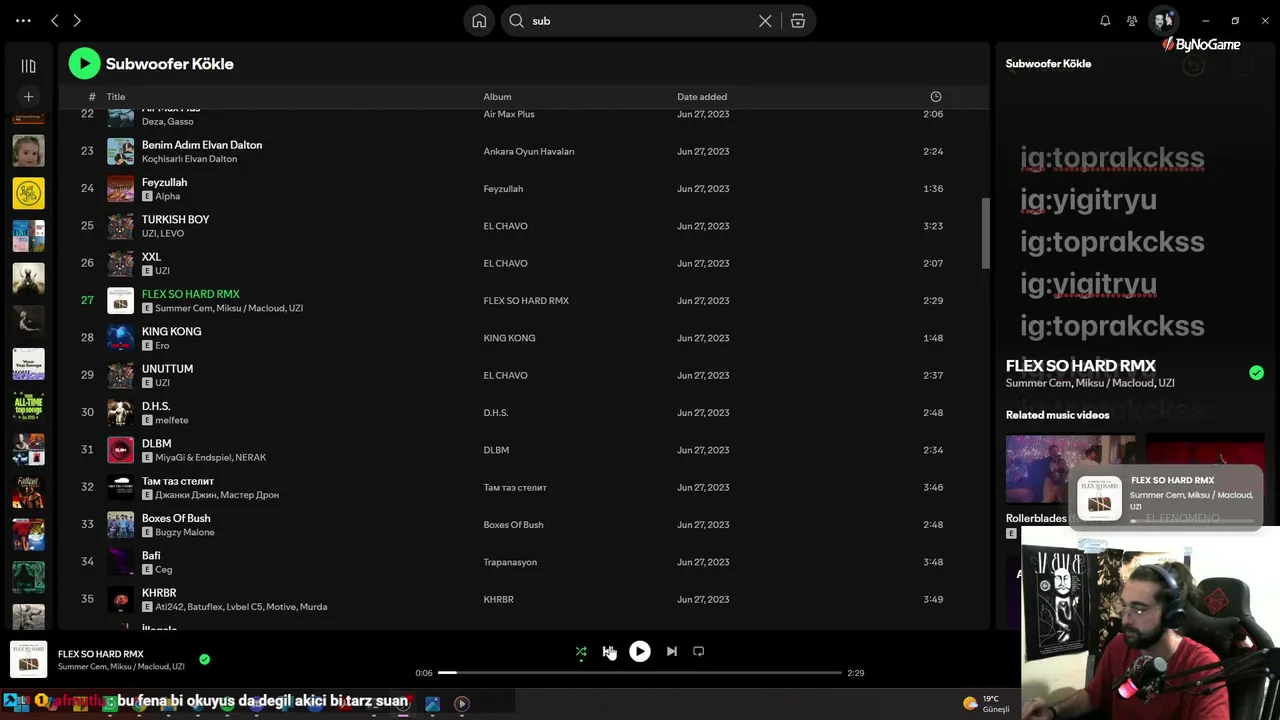
Task: Toggle repeat in the player bar
Action: (699, 652)
